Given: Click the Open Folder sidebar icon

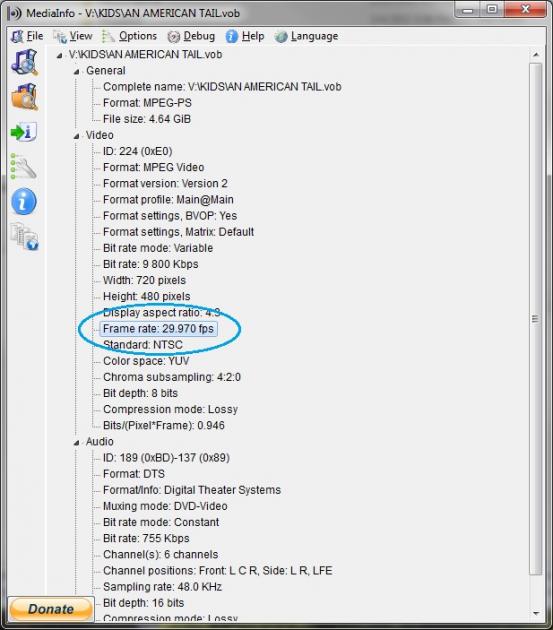Looking at the screenshot, I should (x=25, y=97).
